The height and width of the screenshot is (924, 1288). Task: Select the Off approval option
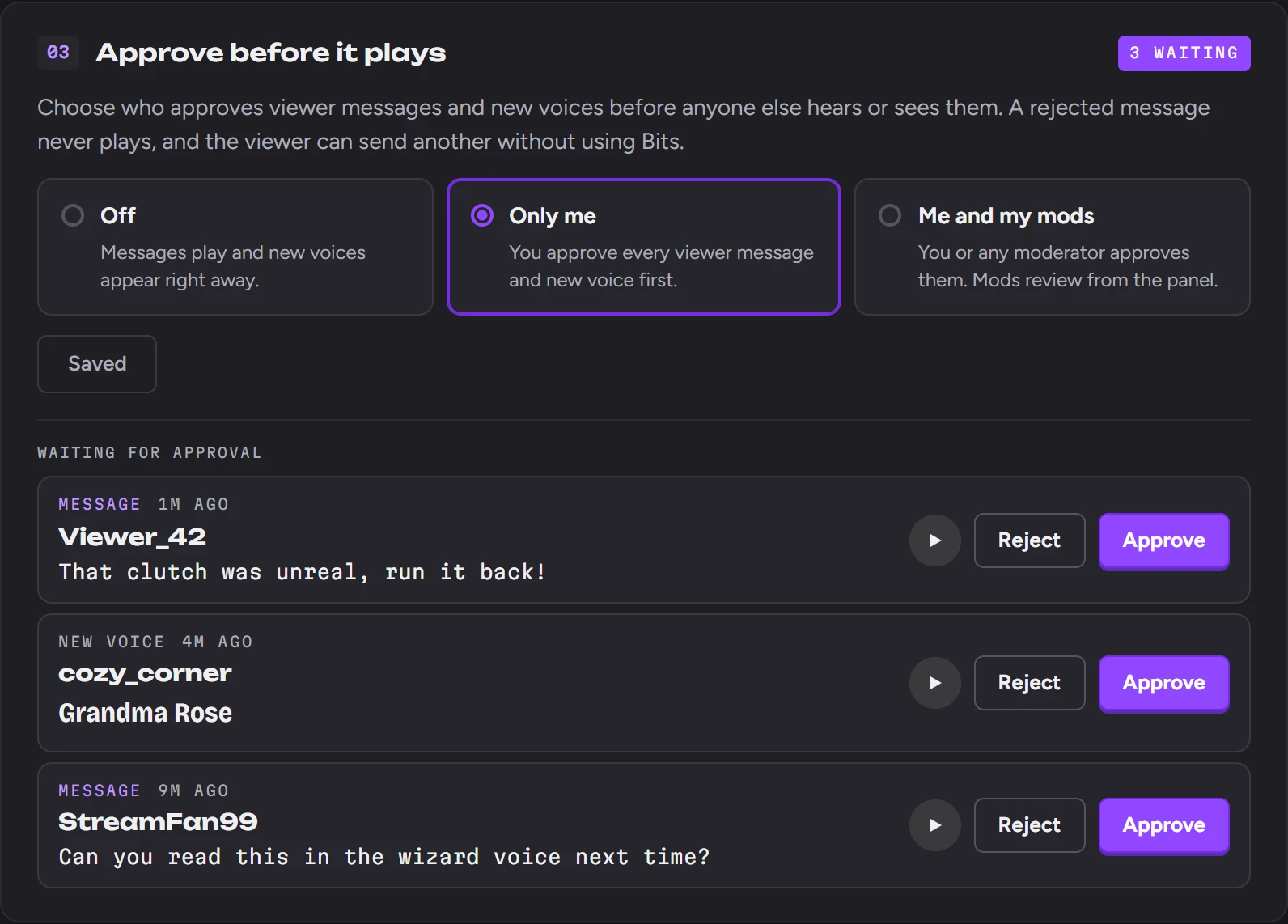tap(235, 247)
